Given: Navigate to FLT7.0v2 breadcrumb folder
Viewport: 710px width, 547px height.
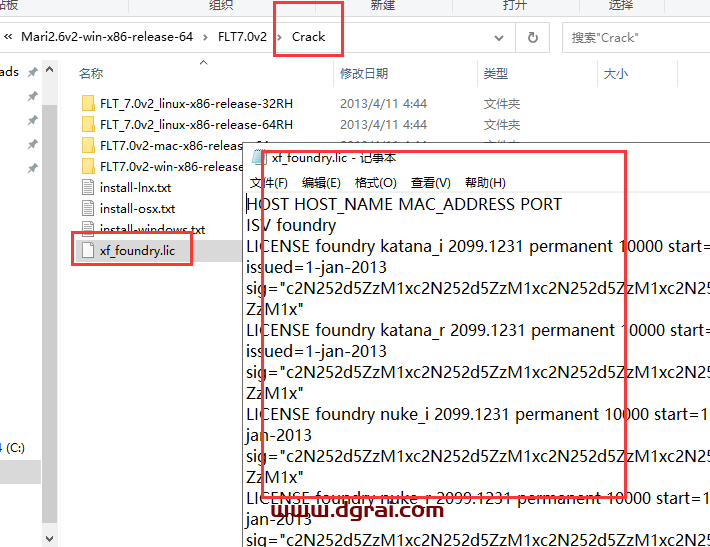Looking at the screenshot, I should tap(242, 37).
